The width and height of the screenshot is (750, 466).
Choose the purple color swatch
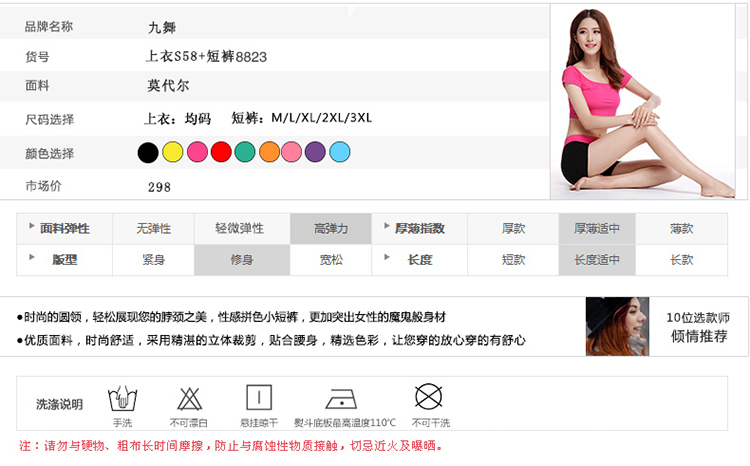[315, 153]
